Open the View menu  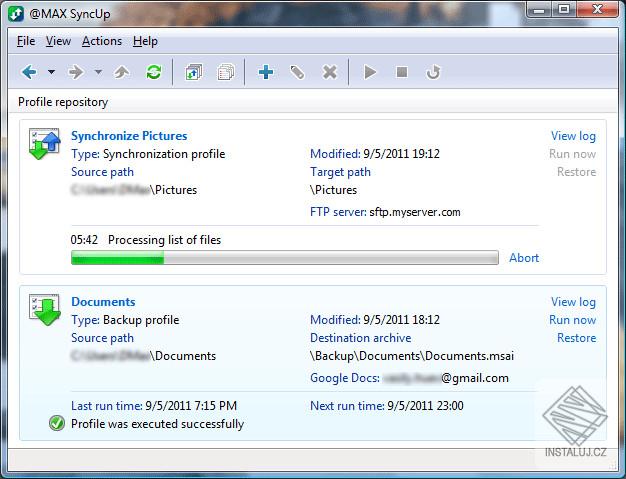tap(58, 41)
